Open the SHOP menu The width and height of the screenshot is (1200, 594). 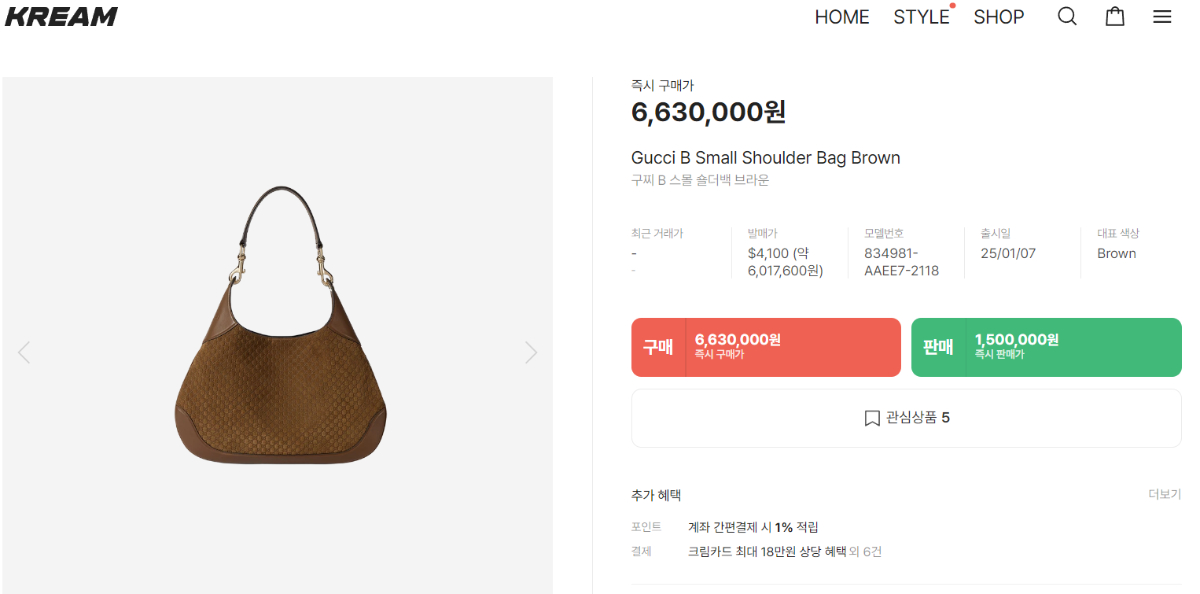tap(998, 17)
